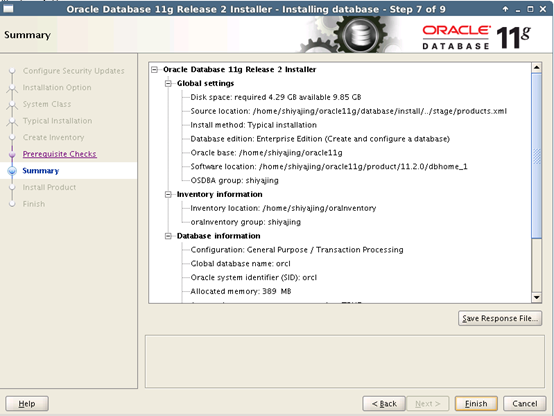This screenshot has width=554, height=416.
Task: Collapse the Oracle Database 11g Release 2 Installer node
Action: click(x=154, y=70)
